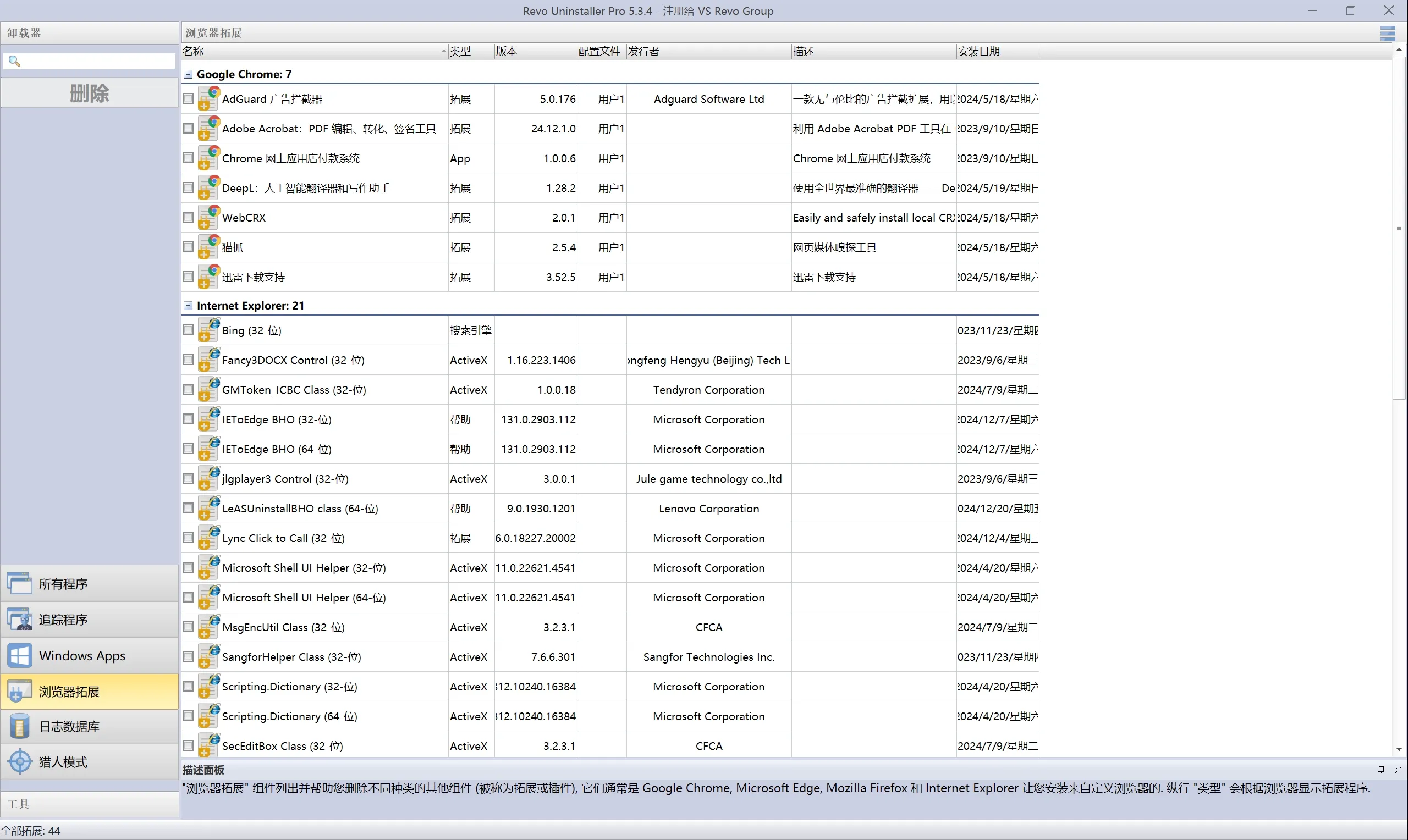Click the Bing (32-位) IE entry icon

(208, 330)
